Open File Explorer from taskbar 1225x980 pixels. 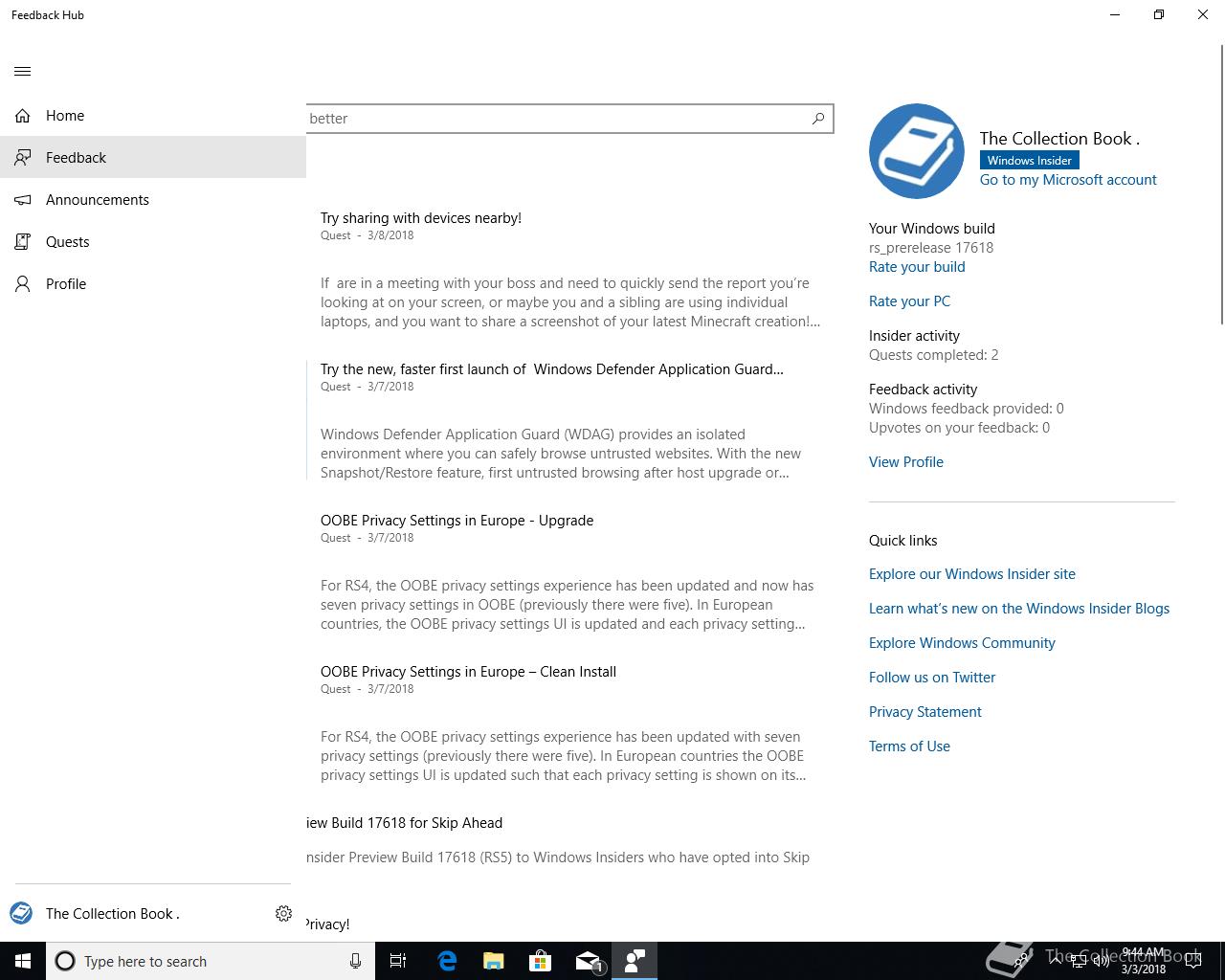[494, 961]
